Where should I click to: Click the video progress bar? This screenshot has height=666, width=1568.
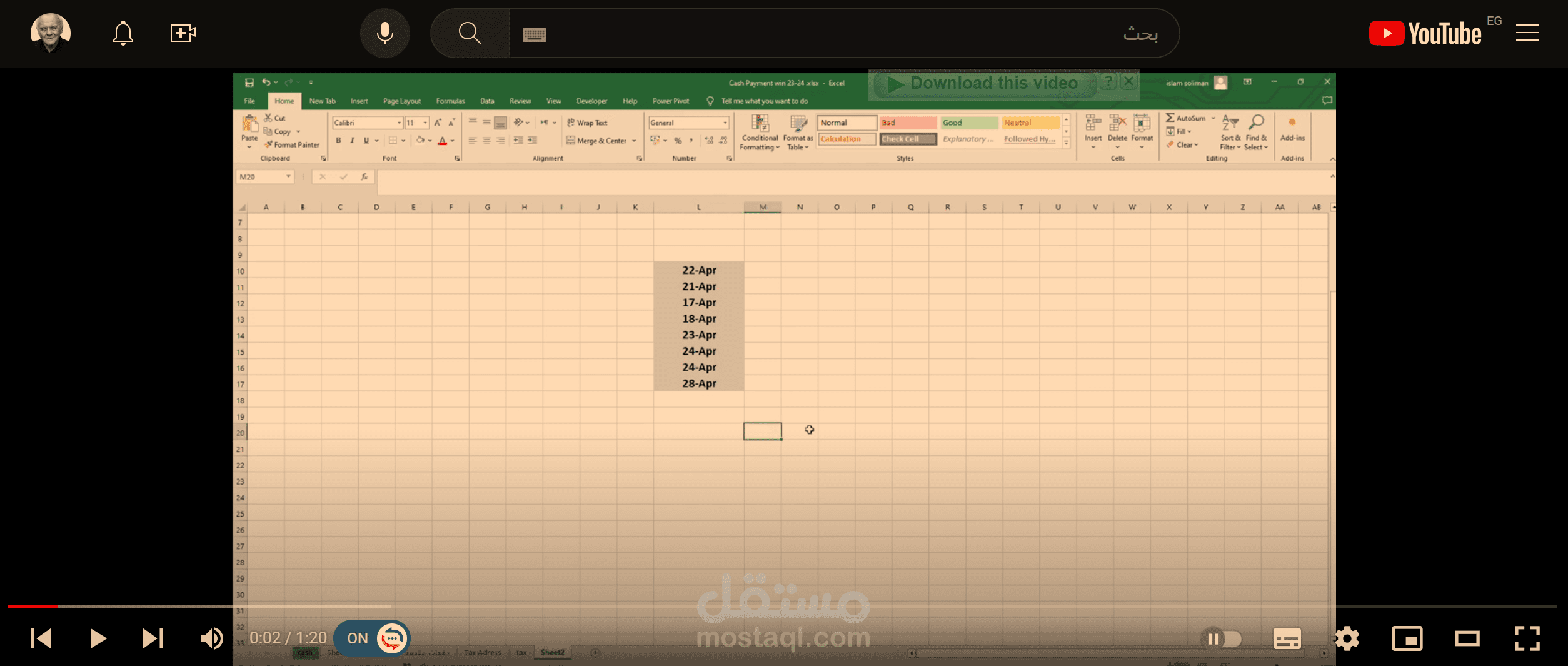[782, 606]
